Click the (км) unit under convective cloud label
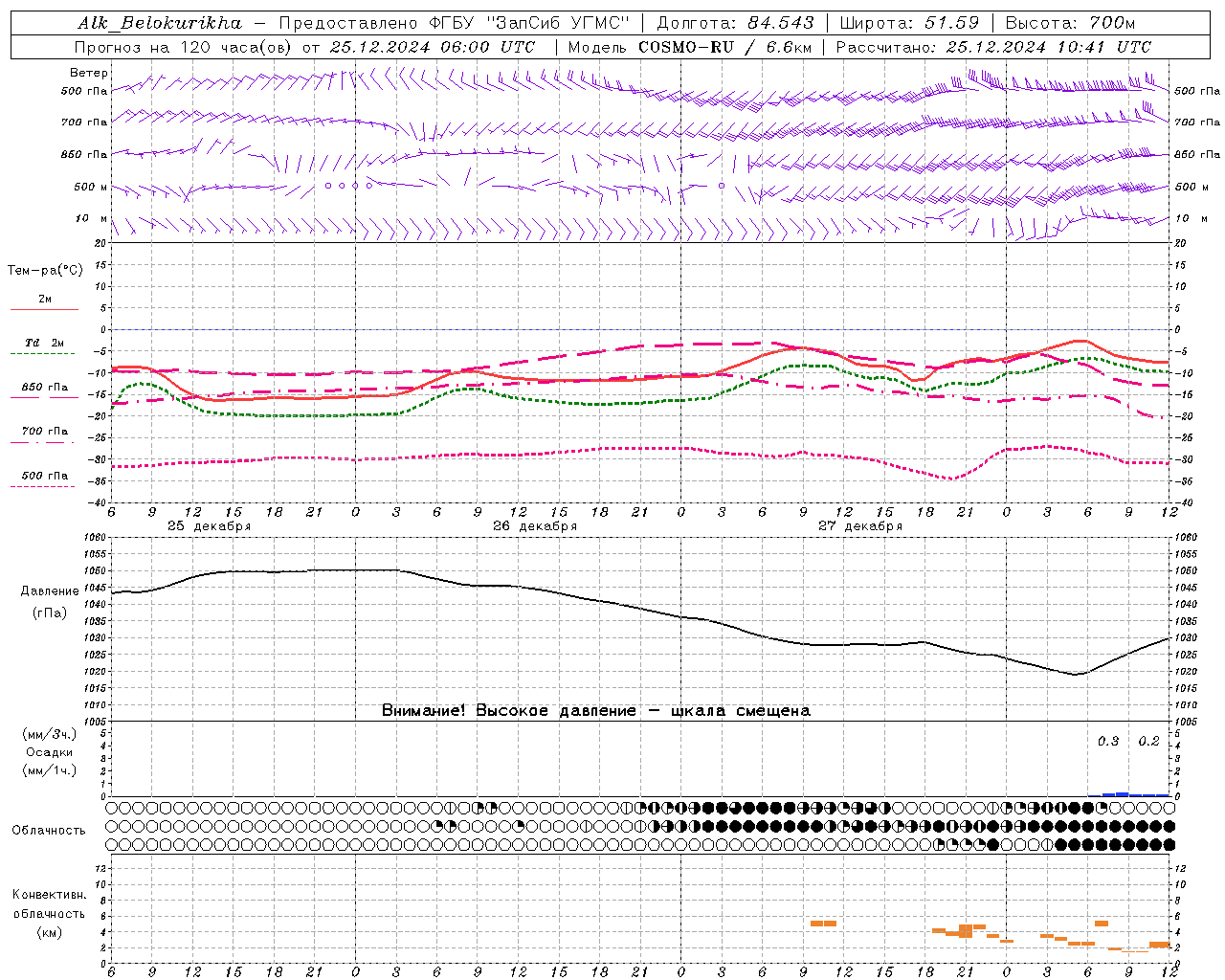Viewport: 1225px width, 980px height. [x=50, y=932]
